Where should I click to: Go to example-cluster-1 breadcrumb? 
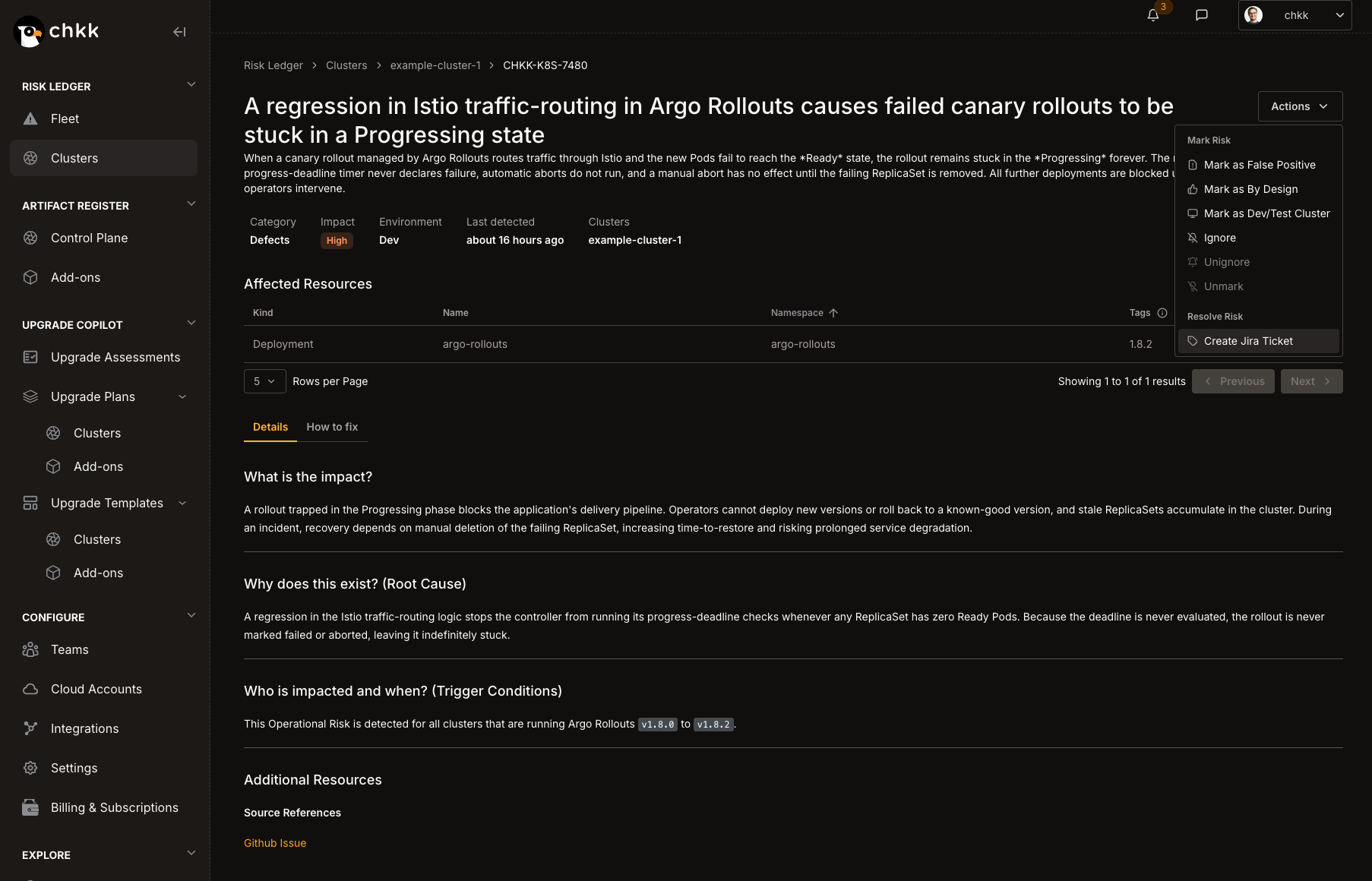[435, 65]
